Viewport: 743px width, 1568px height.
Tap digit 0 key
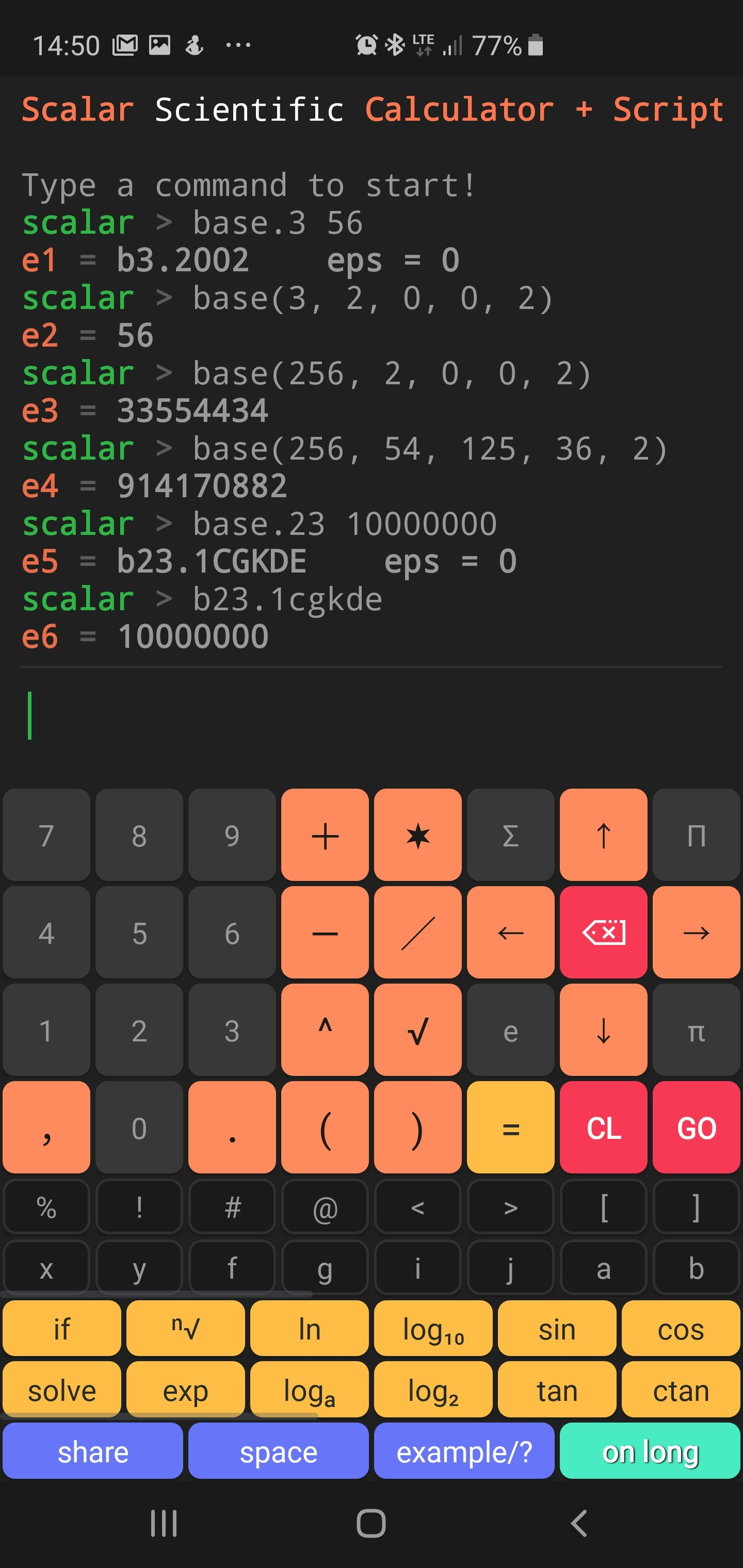point(139,1126)
